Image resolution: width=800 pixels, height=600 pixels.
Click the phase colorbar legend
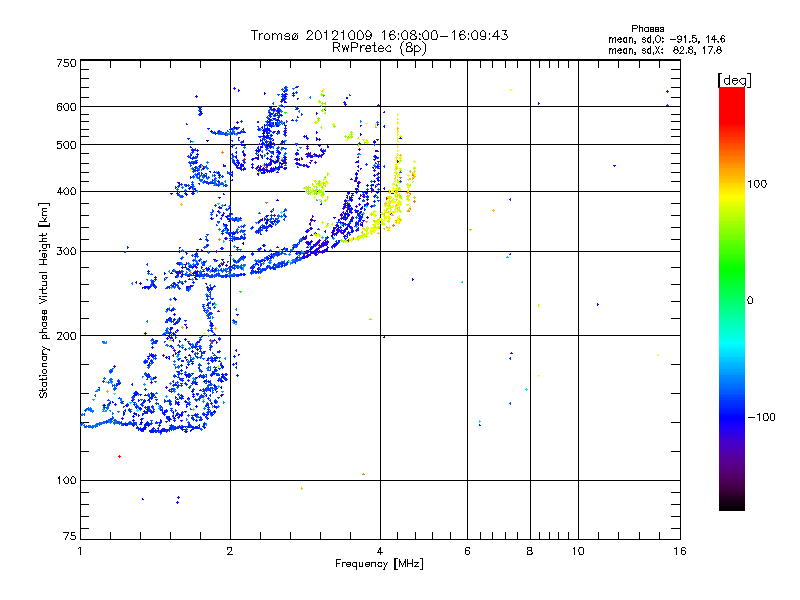[732, 298]
